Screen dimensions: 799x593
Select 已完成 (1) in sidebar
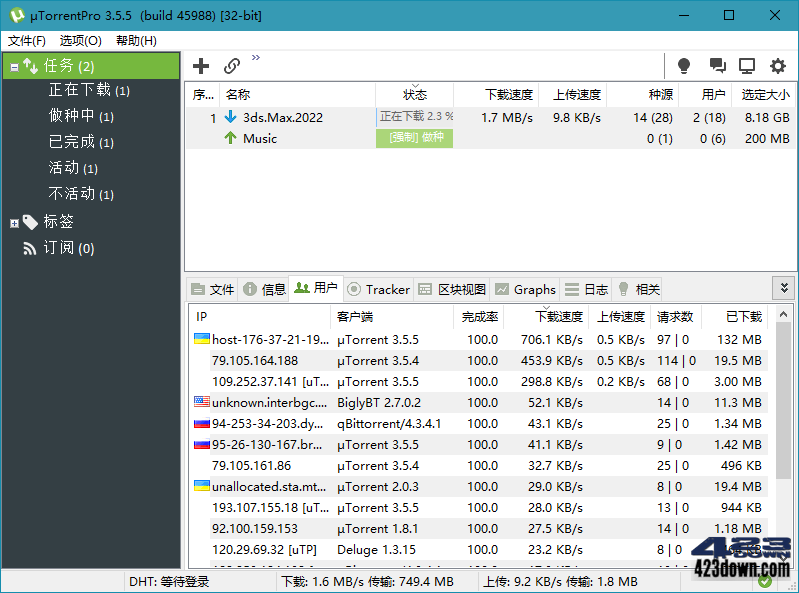81,142
